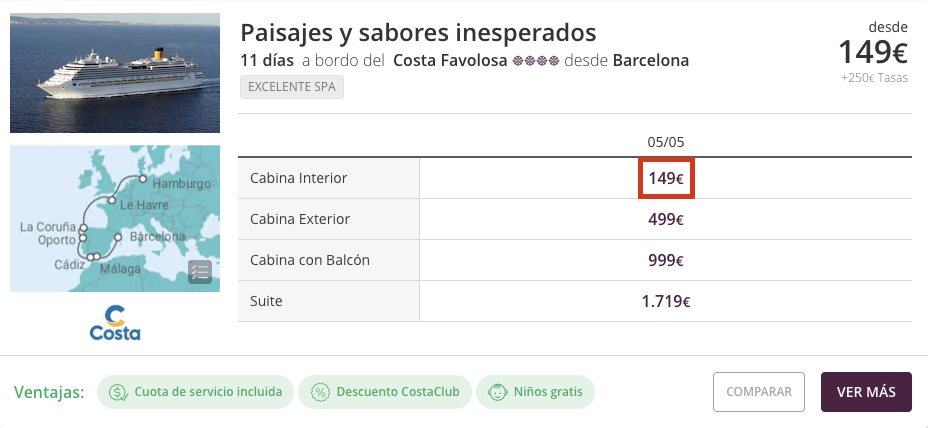This screenshot has height=428, width=928.
Task: Click the Costa cruise line logo
Action: pos(115,323)
